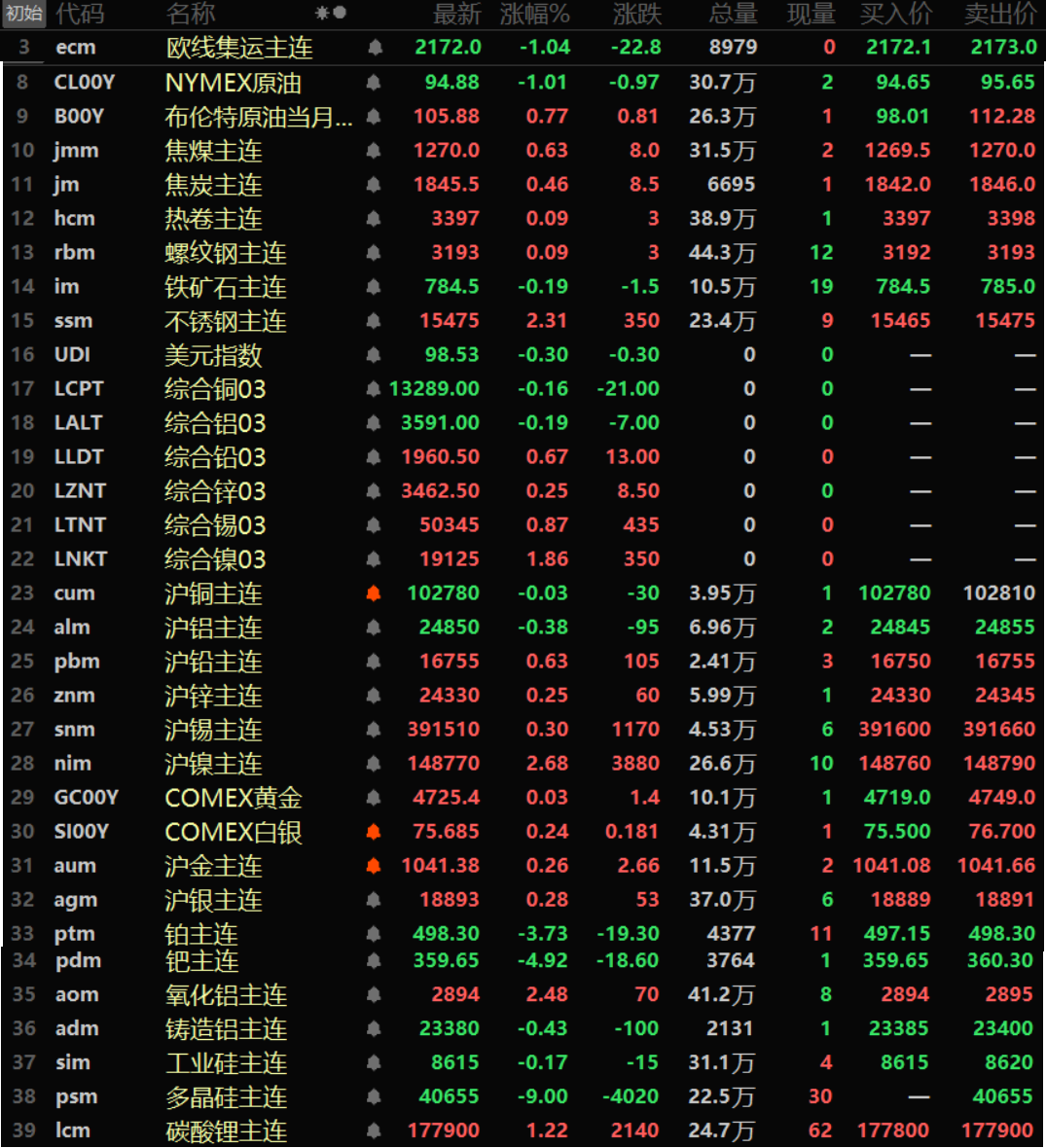Click the bell icon for 碳酸锂主连

pyautogui.click(x=373, y=1130)
